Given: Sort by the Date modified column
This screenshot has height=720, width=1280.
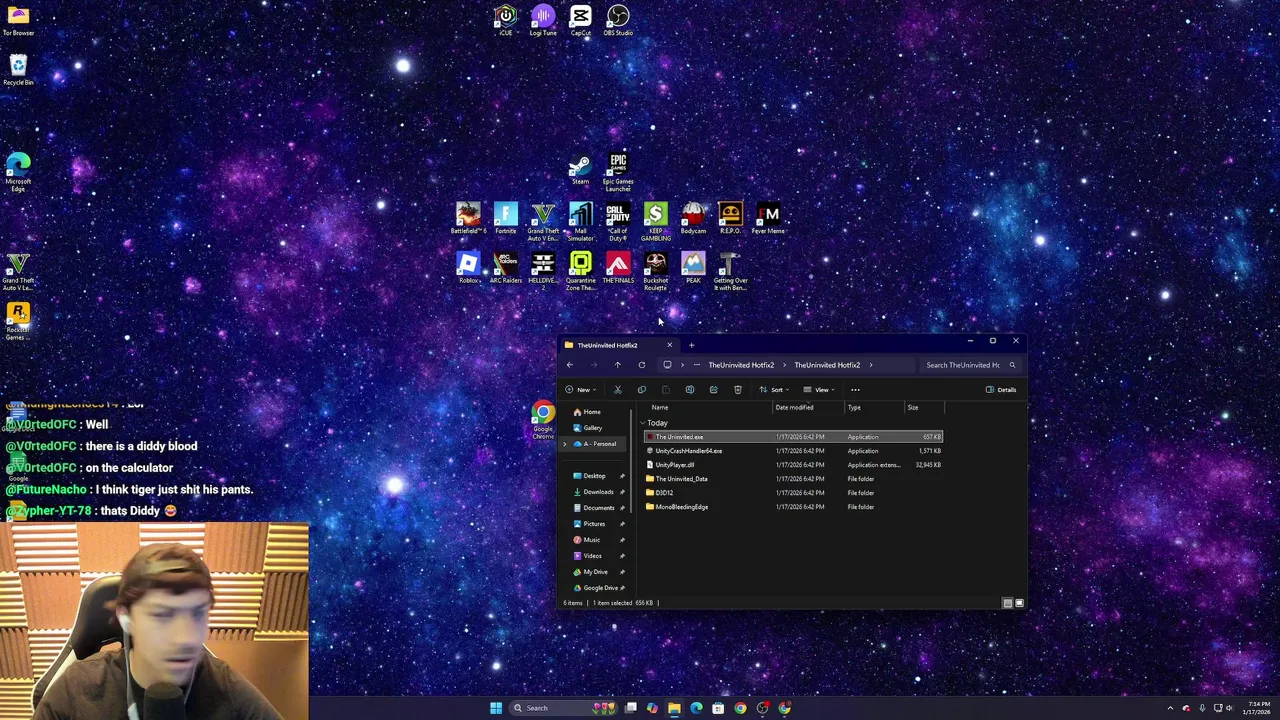Looking at the screenshot, I should click(794, 407).
